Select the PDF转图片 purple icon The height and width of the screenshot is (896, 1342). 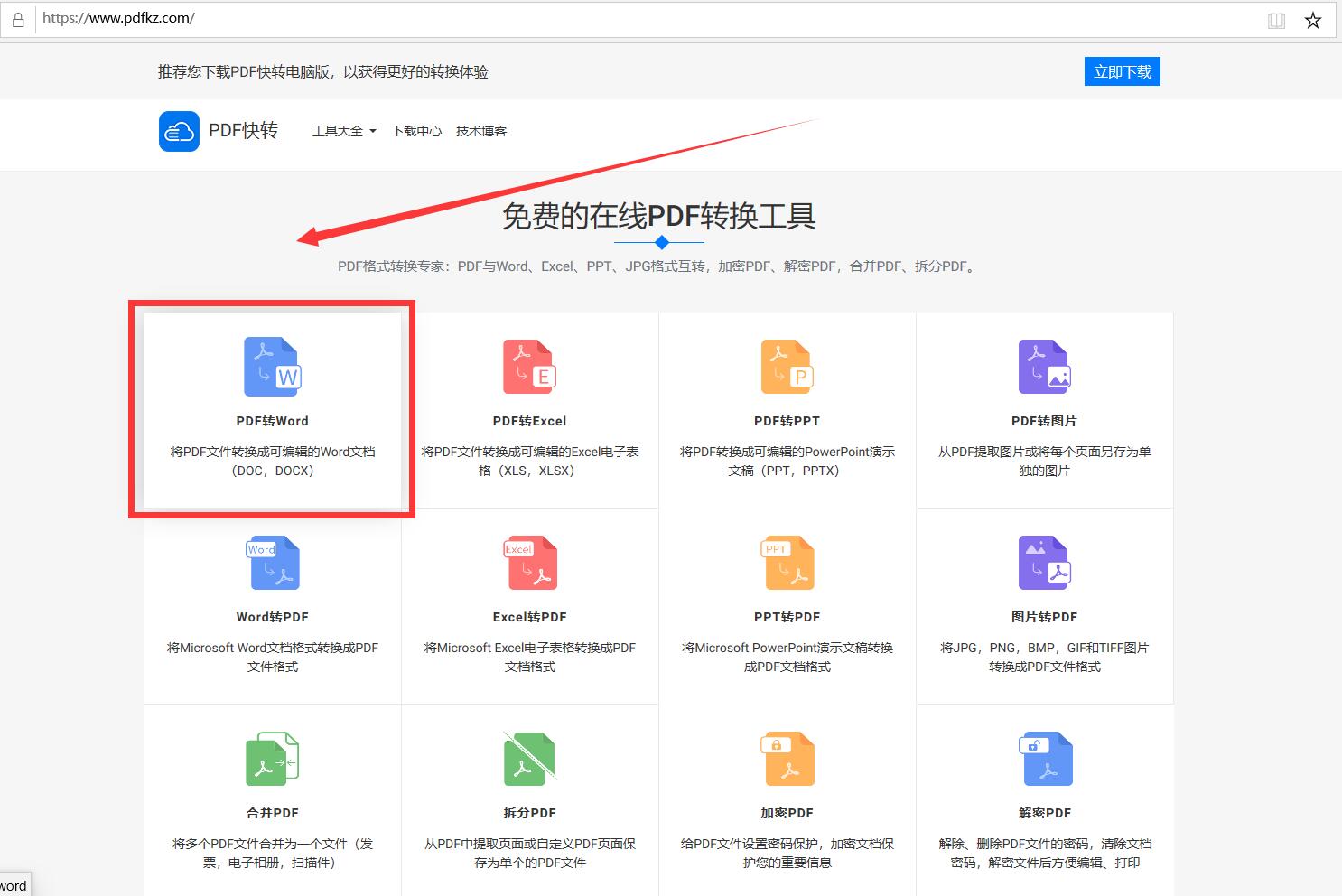(1044, 367)
